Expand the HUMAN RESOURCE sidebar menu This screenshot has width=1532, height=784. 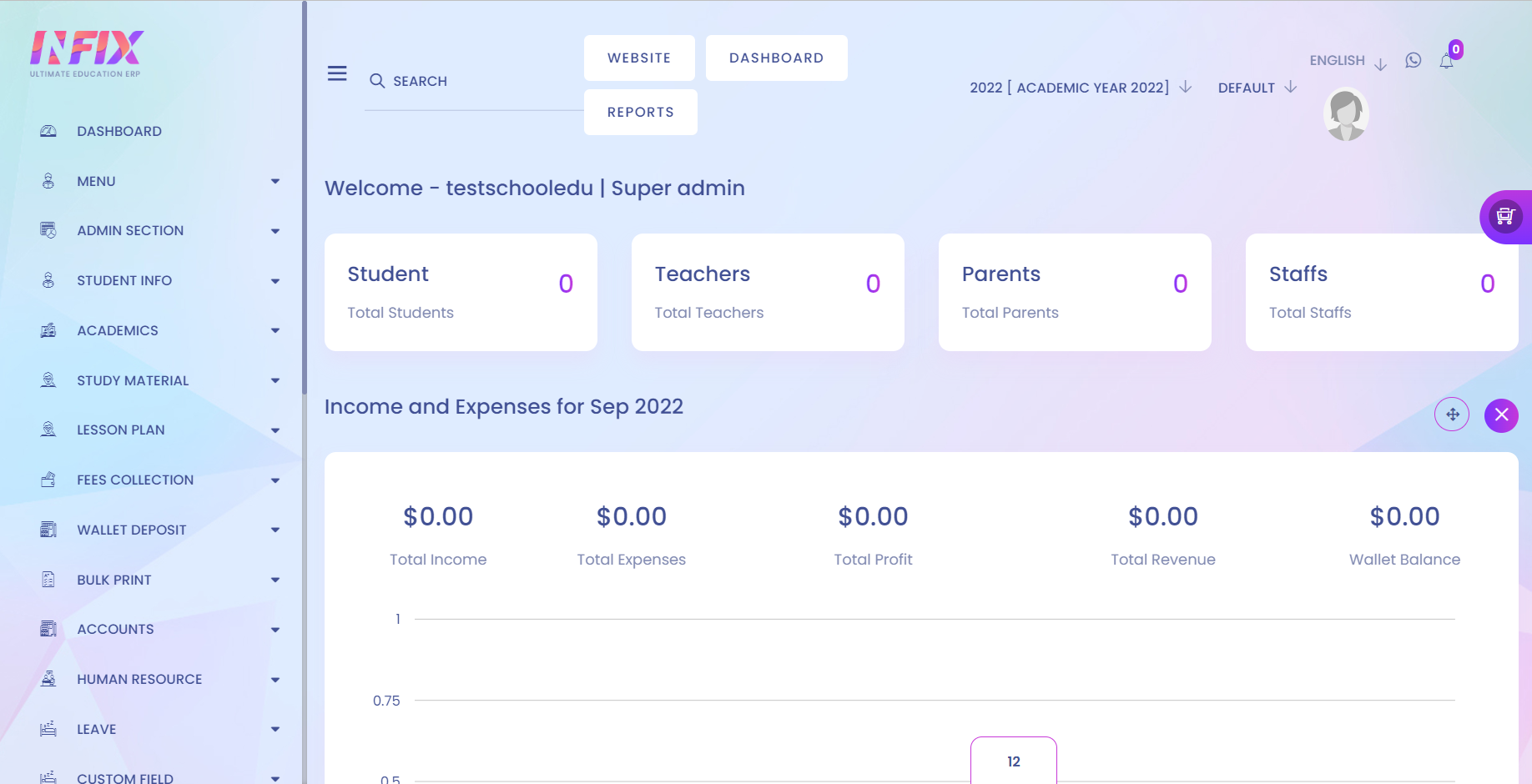pyautogui.click(x=159, y=679)
